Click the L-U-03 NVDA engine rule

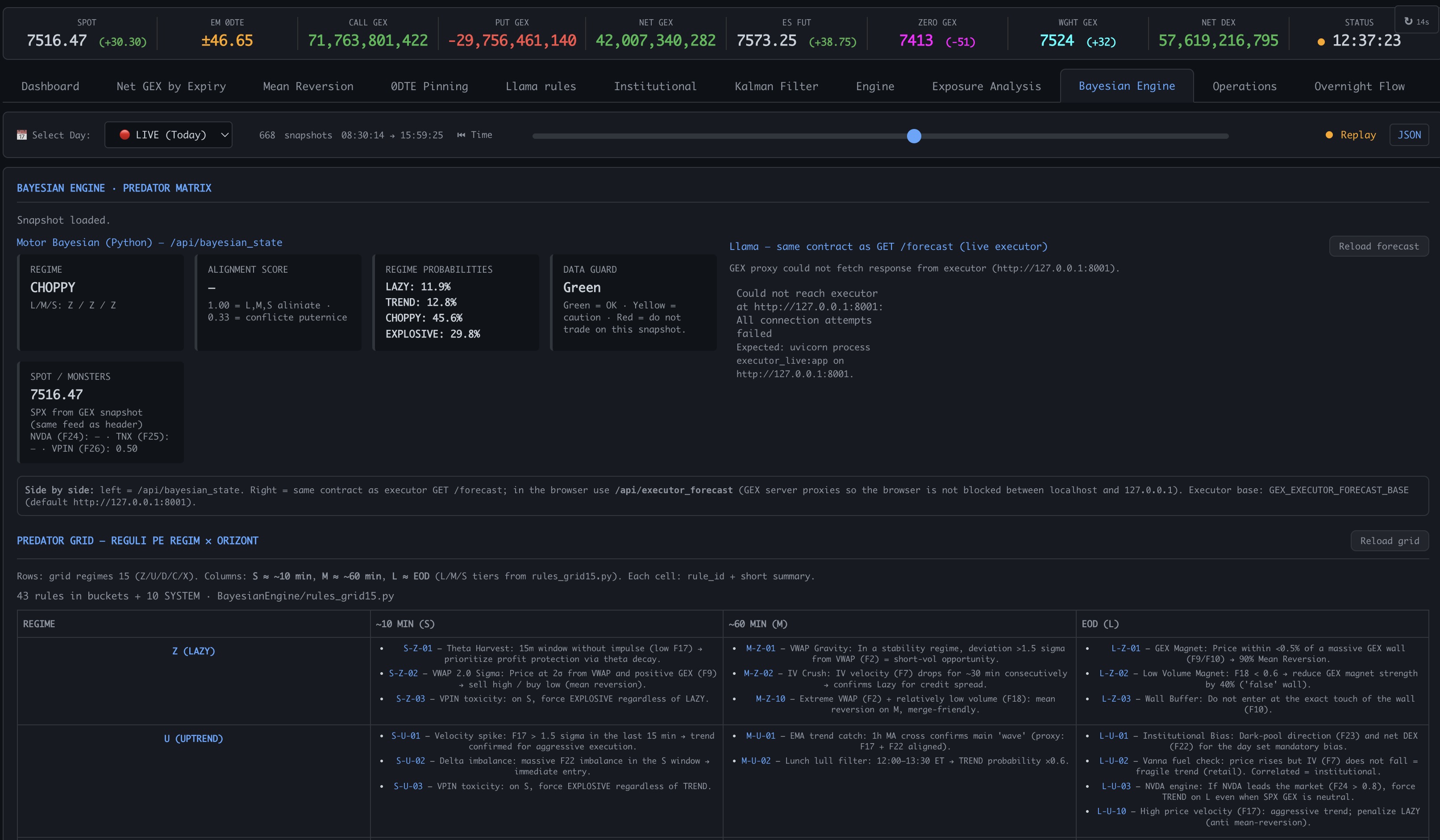pos(1116,786)
